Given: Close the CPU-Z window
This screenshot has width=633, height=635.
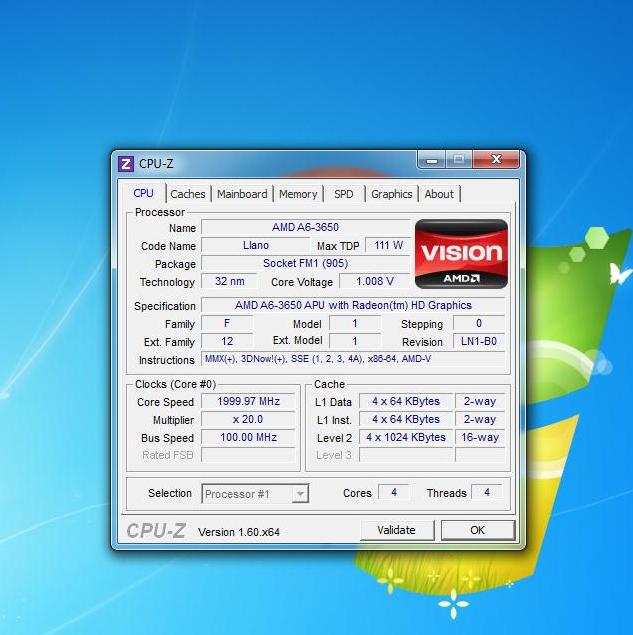Looking at the screenshot, I should click(496, 159).
